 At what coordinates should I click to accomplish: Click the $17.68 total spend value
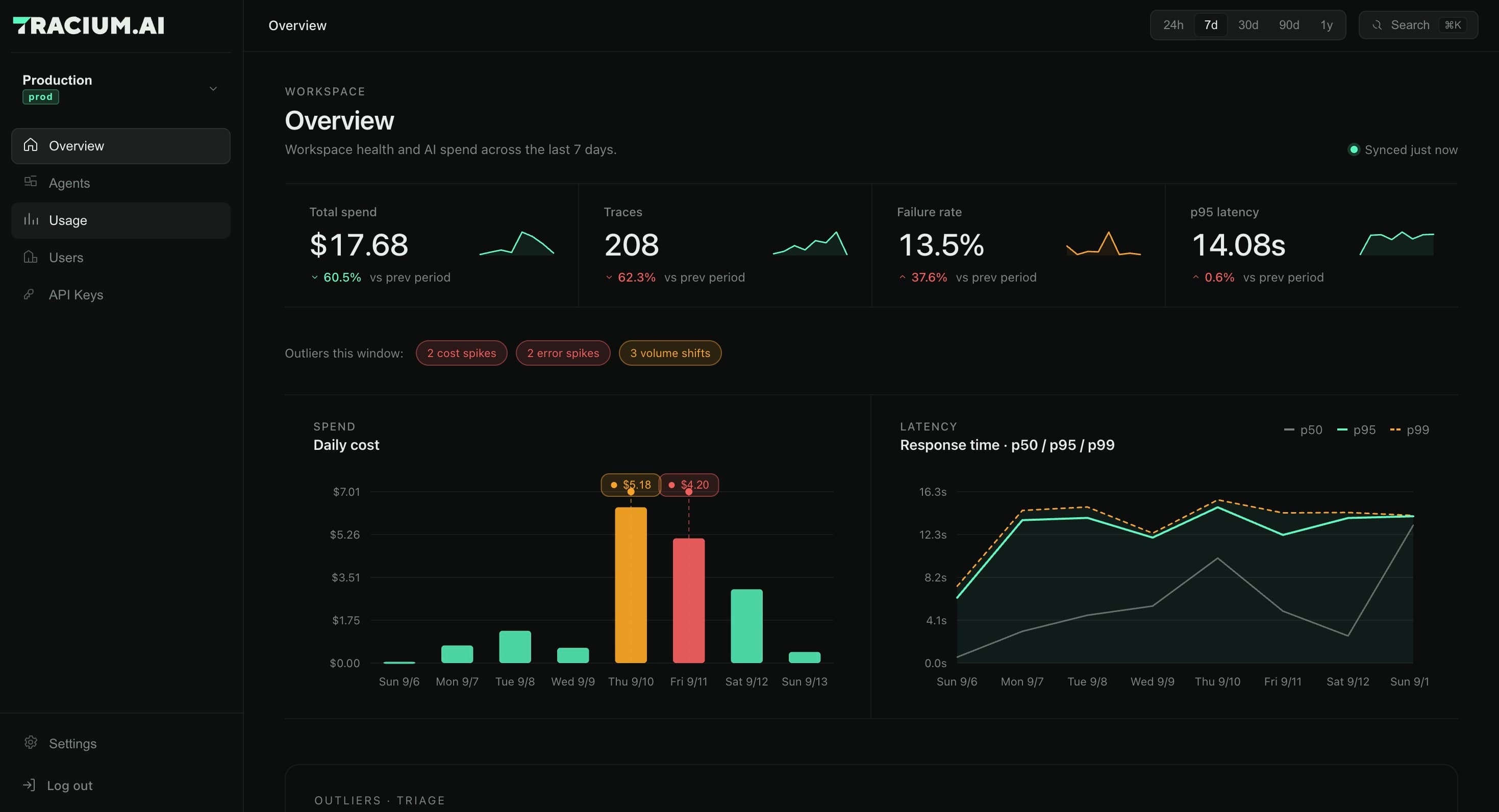click(x=359, y=244)
